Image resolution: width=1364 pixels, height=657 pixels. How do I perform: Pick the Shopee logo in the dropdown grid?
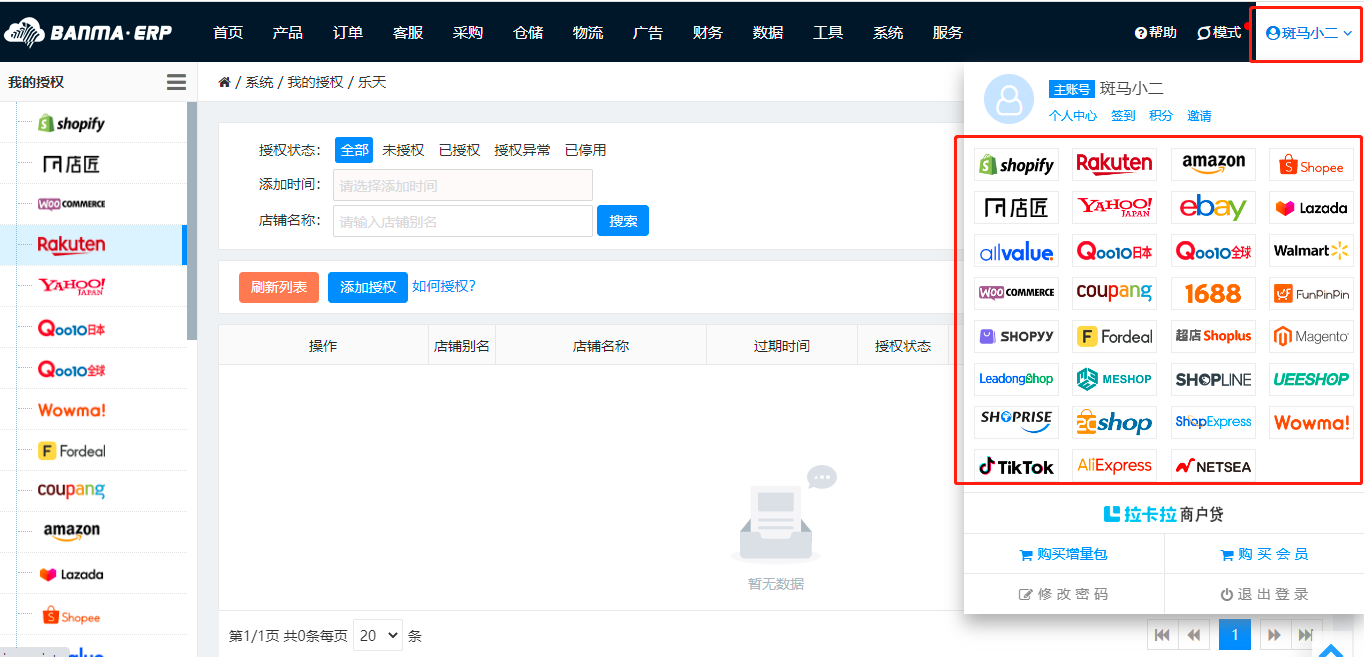[x=1312, y=165]
